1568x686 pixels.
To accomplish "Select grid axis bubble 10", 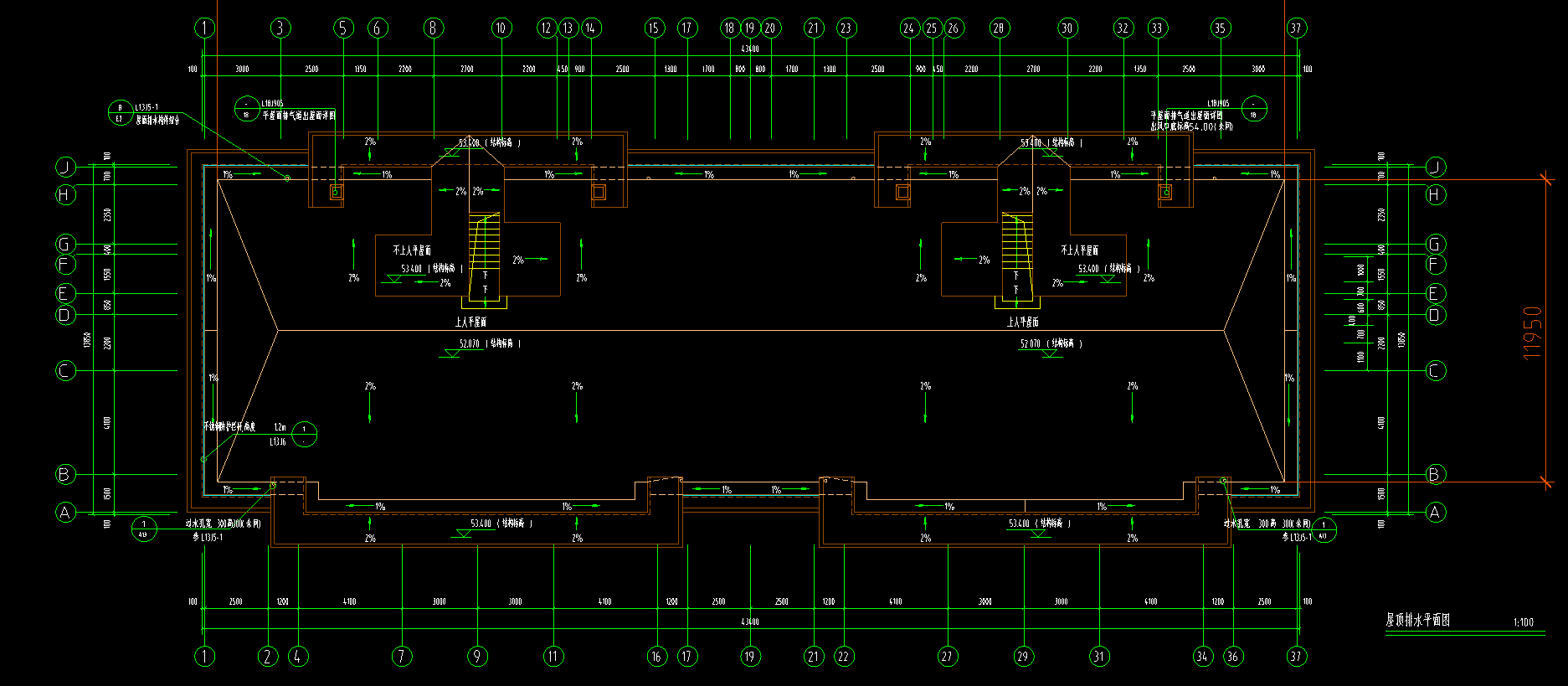I will 501,28.
